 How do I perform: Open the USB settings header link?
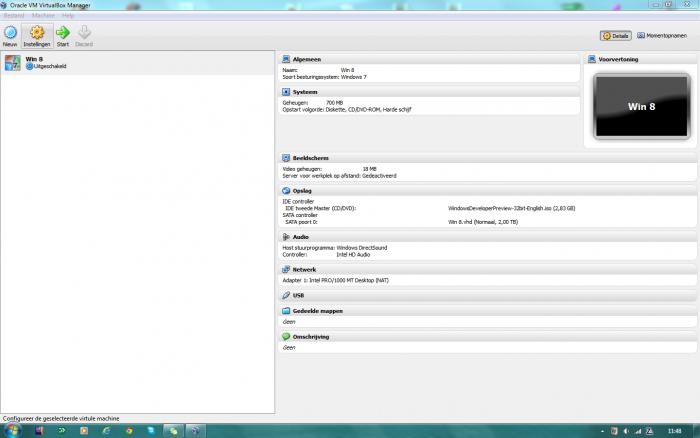pos(298,296)
